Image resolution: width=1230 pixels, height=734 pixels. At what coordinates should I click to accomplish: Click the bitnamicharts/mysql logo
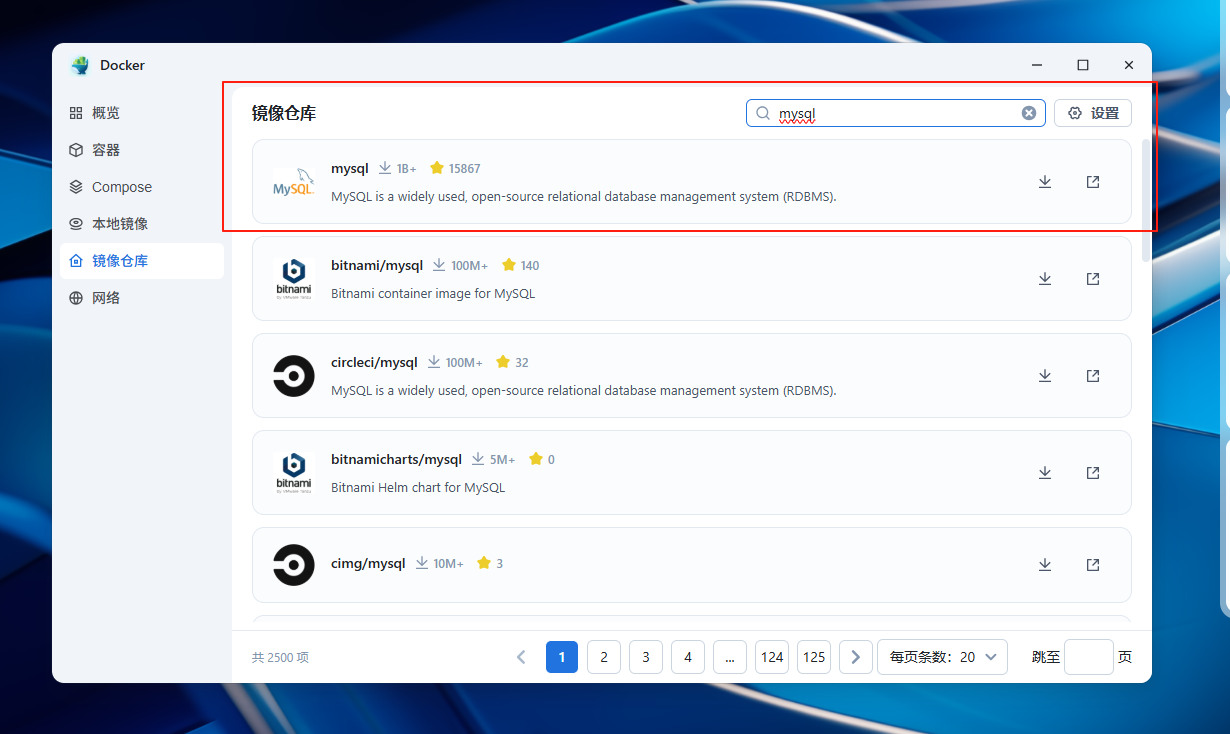[294, 473]
